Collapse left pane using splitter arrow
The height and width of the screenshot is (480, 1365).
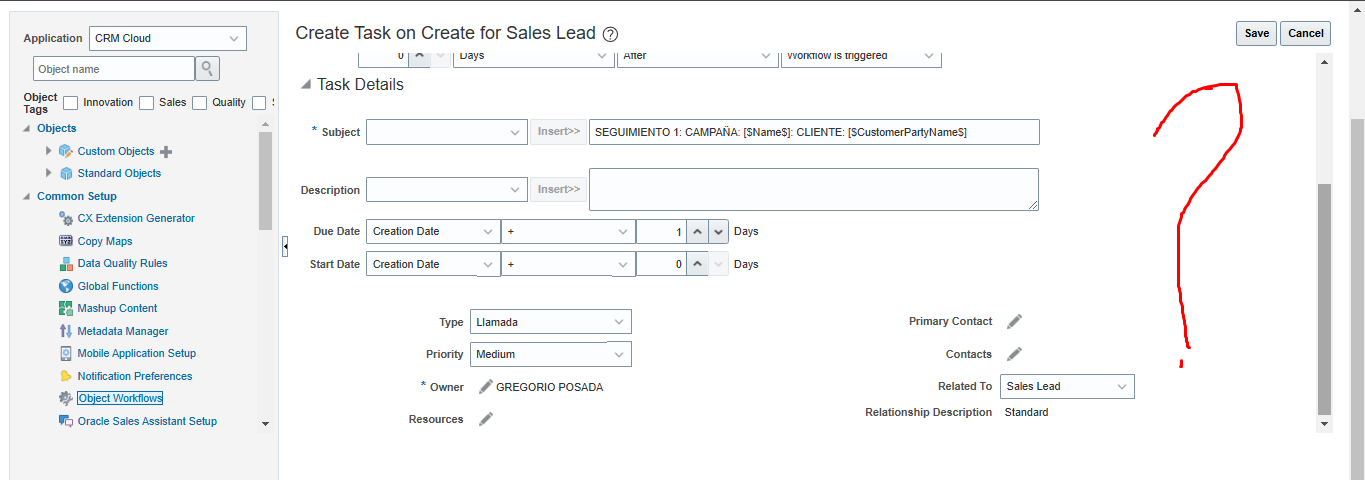(285, 246)
